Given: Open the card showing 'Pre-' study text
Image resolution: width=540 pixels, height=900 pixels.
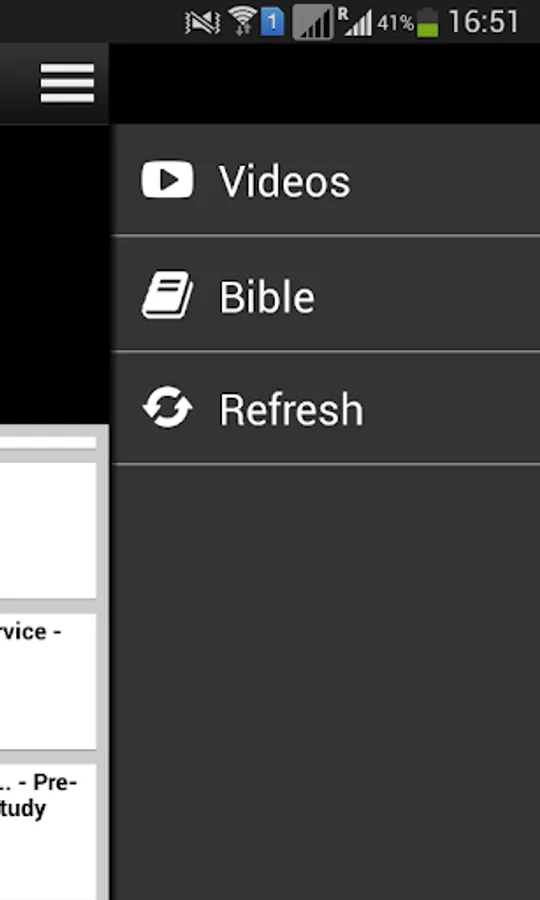Looking at the screenshot, I should click(x=48, y=832).
